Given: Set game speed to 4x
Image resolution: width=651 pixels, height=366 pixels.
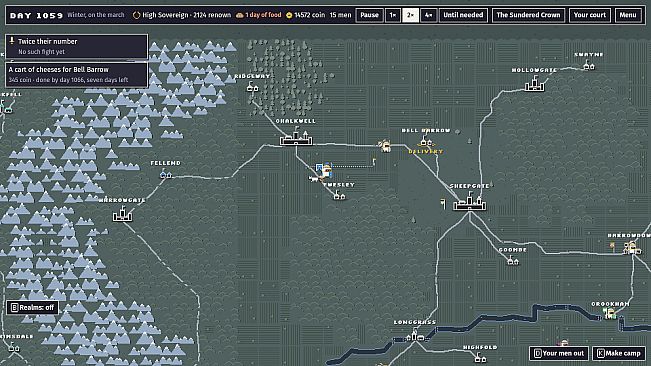Looking at the screenshot, I should [428, 15].
